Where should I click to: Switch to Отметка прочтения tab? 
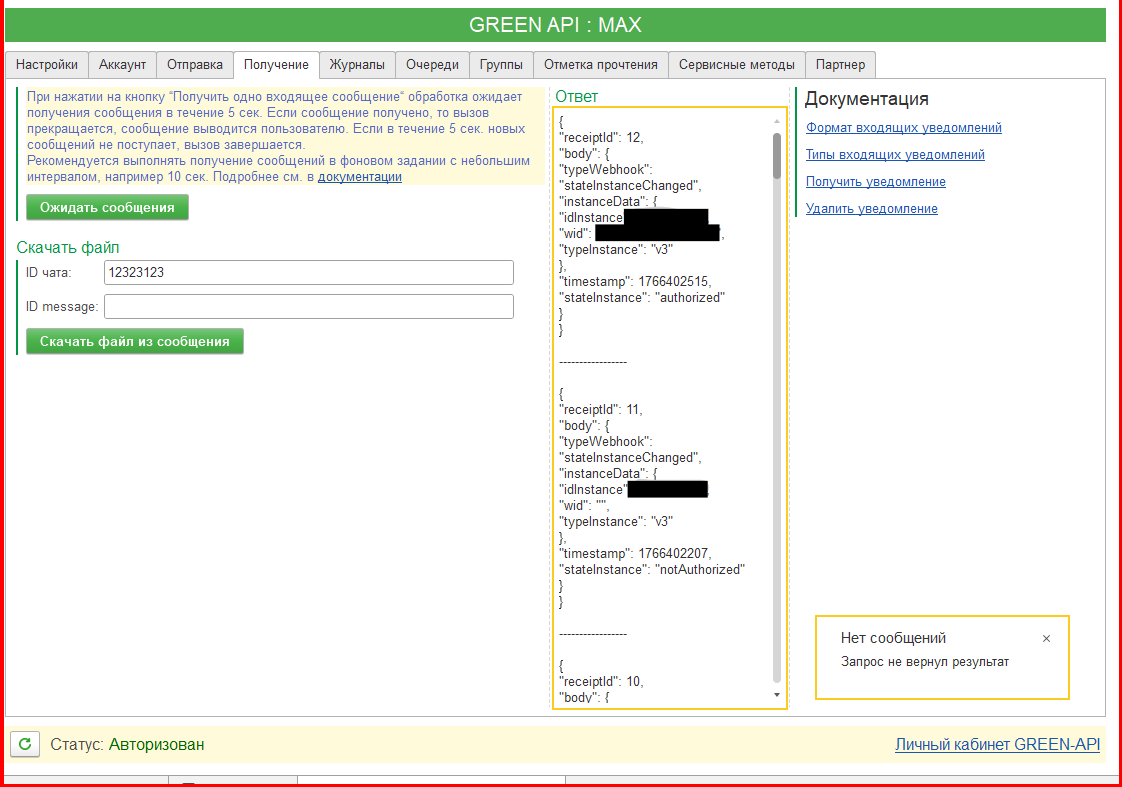point(600,65)
